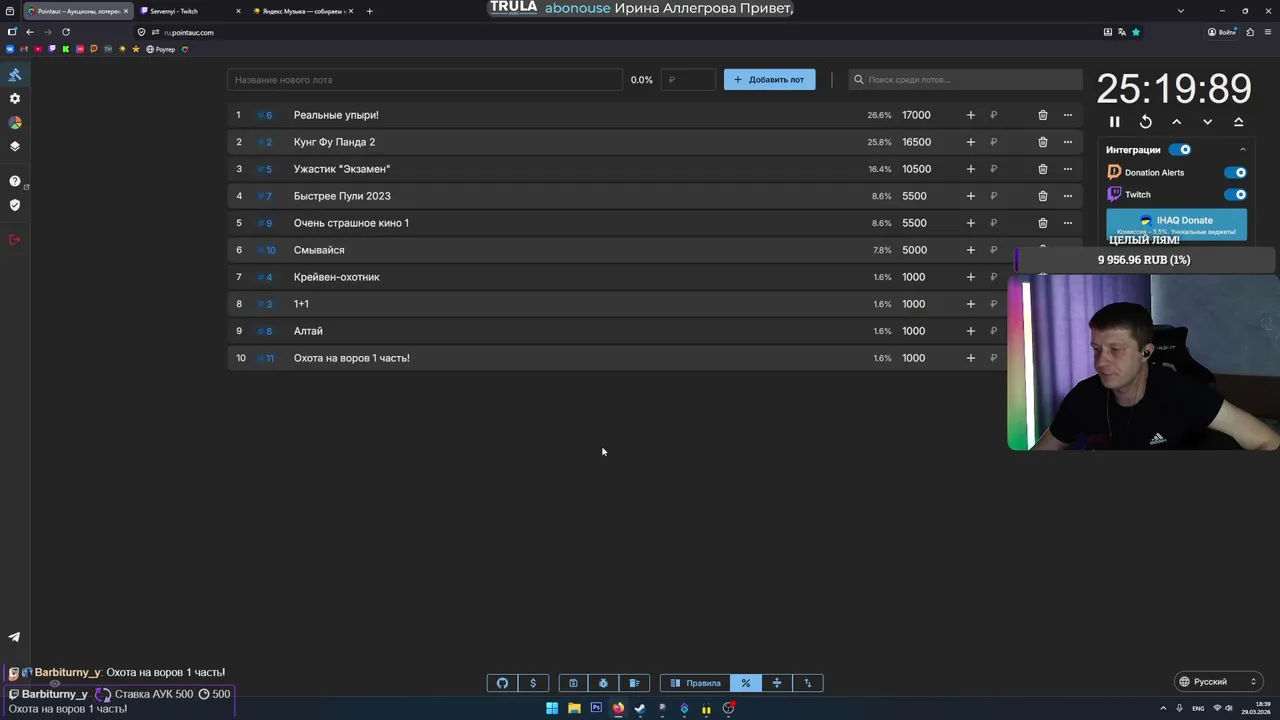Toggle the Donation Alerts integration switch
Screen dimensions: 1280x720
coord(1236,172)
